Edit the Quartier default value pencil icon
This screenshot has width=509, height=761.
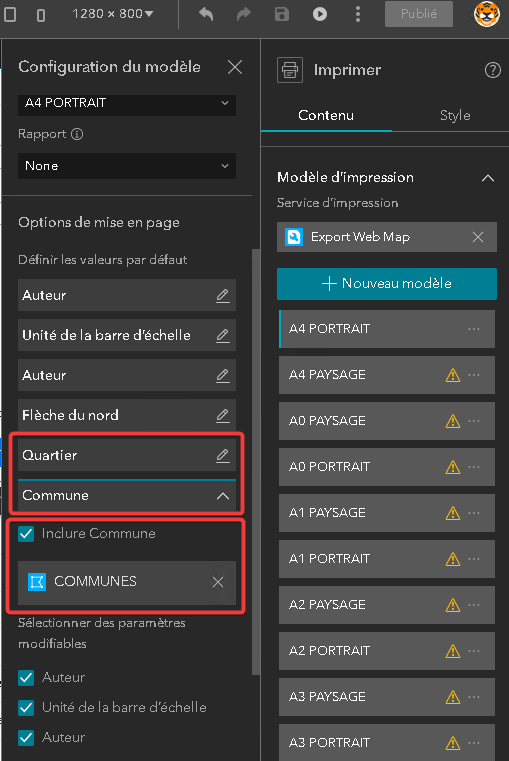click(x=223, y=455)
